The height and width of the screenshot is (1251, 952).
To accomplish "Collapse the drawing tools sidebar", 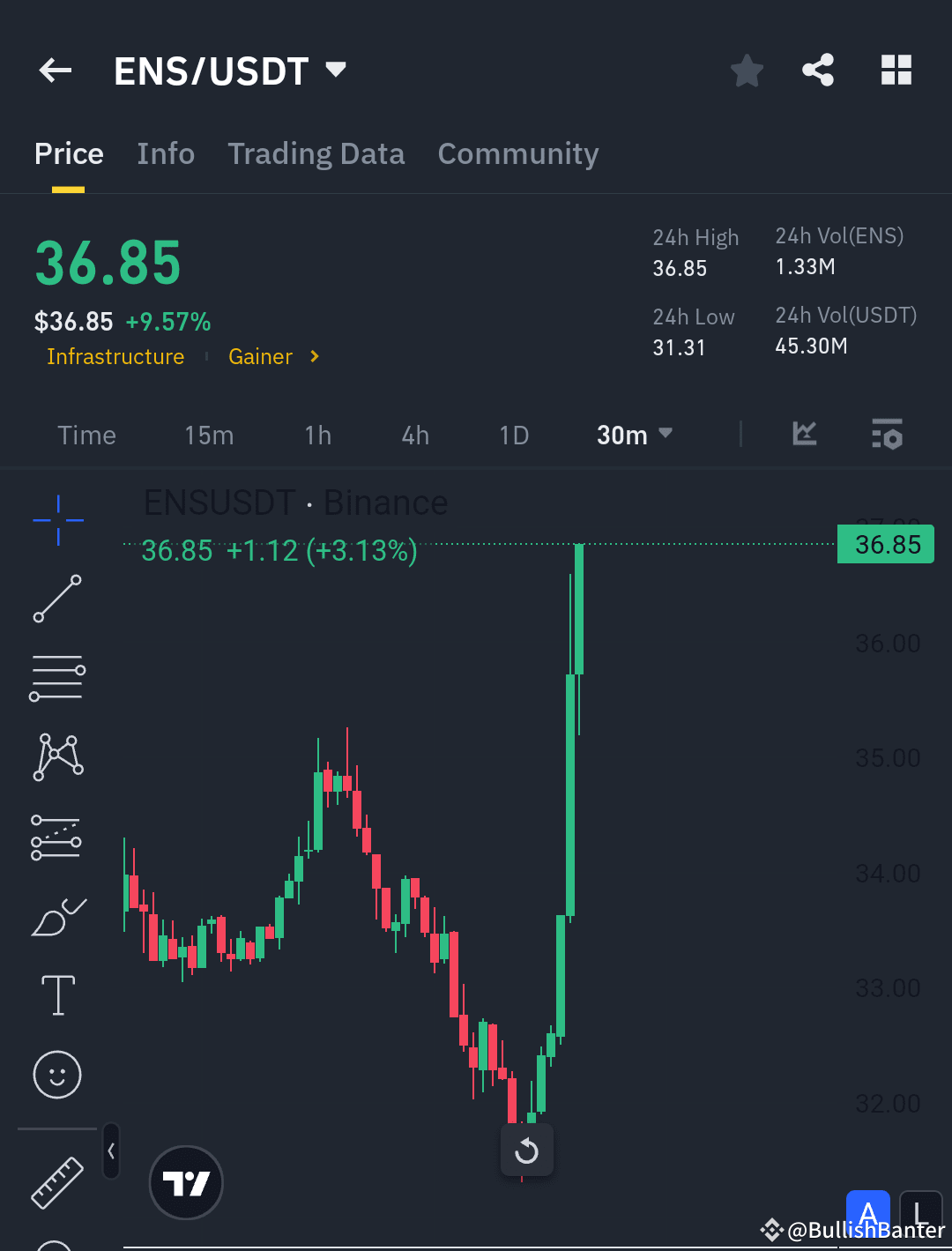I will pos(111,1150).
